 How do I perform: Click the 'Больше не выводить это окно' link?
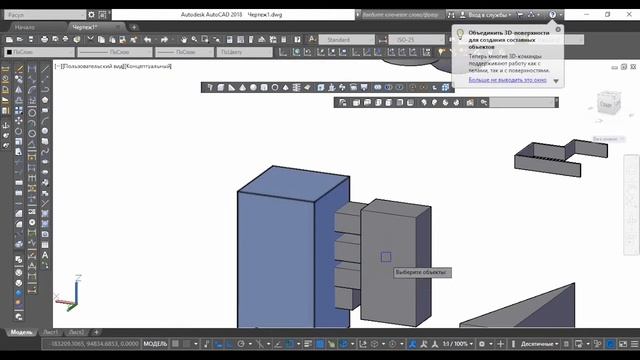tap(507, 80)
